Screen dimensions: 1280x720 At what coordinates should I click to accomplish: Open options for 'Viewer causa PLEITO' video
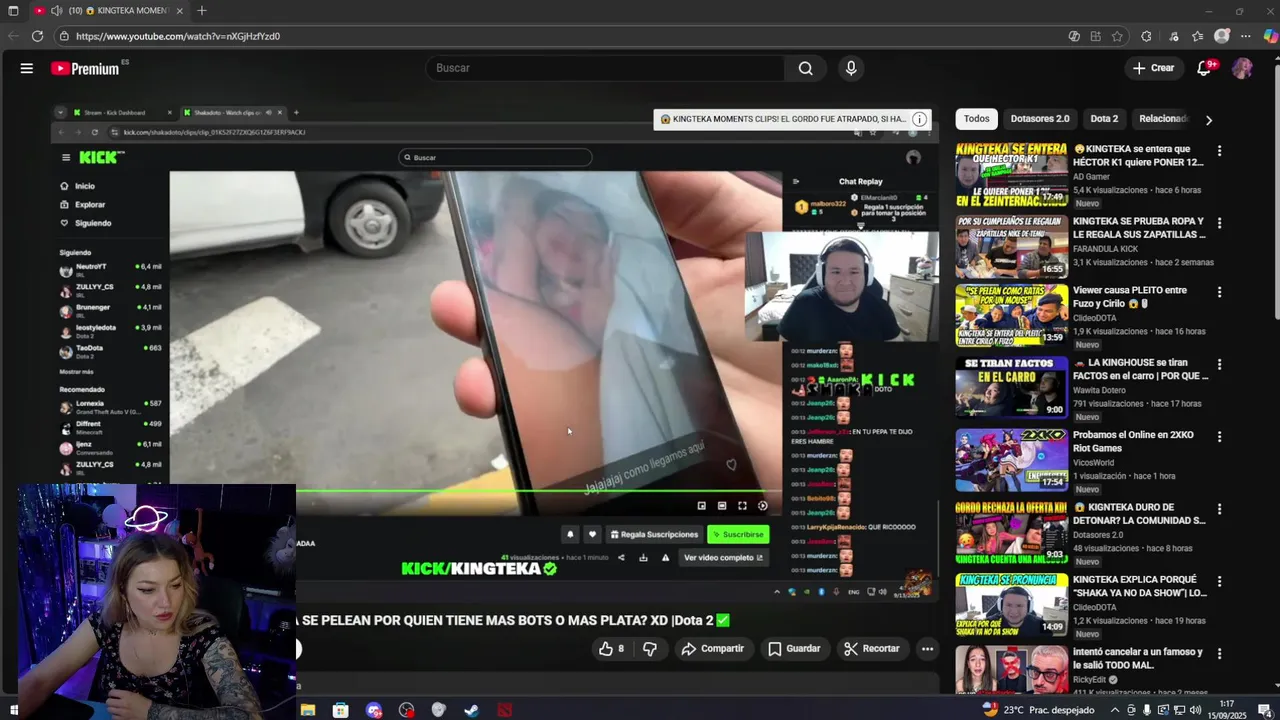coord(1219,292)
